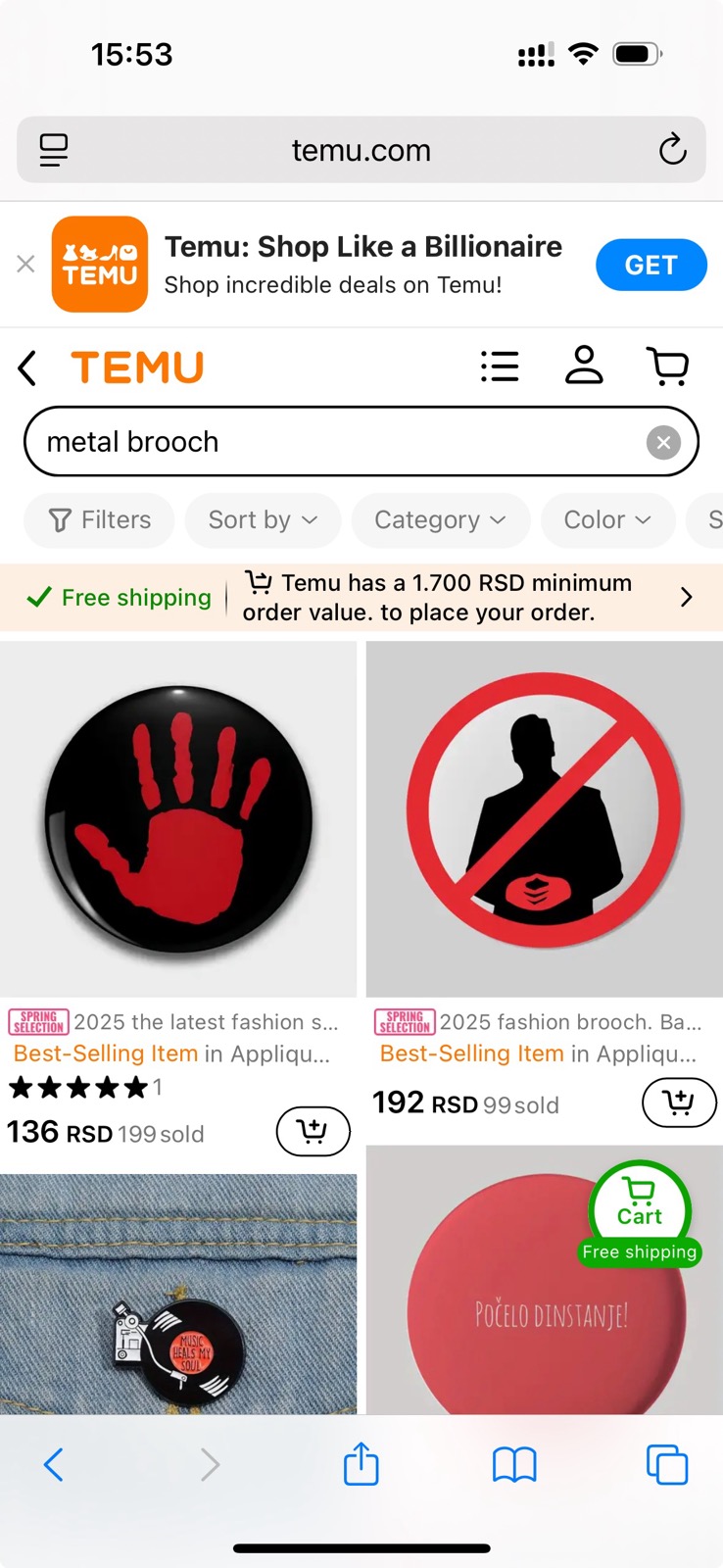This screenshot has width=723, height=1568.
Task: Tap the GET app button
Action: click(651, 265)
